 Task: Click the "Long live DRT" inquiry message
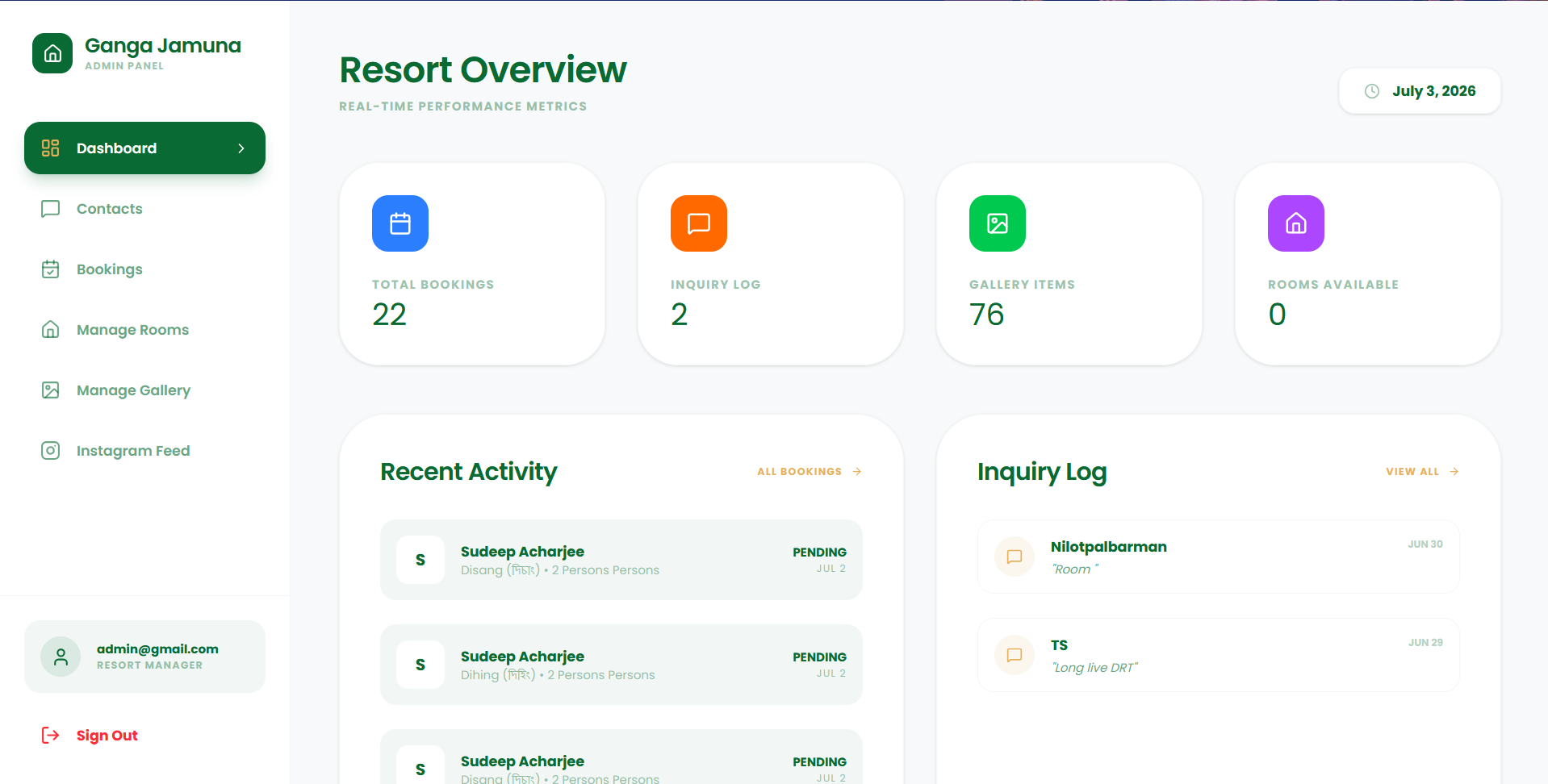(1094, 668)
